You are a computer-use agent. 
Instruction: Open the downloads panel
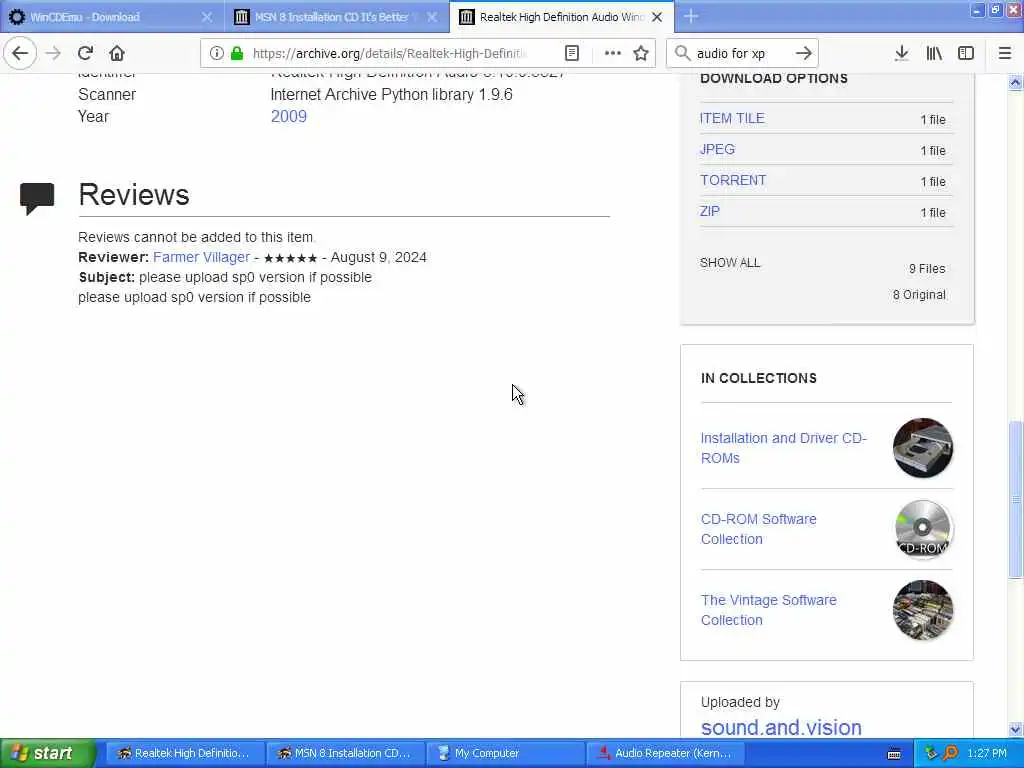point(902,53)
